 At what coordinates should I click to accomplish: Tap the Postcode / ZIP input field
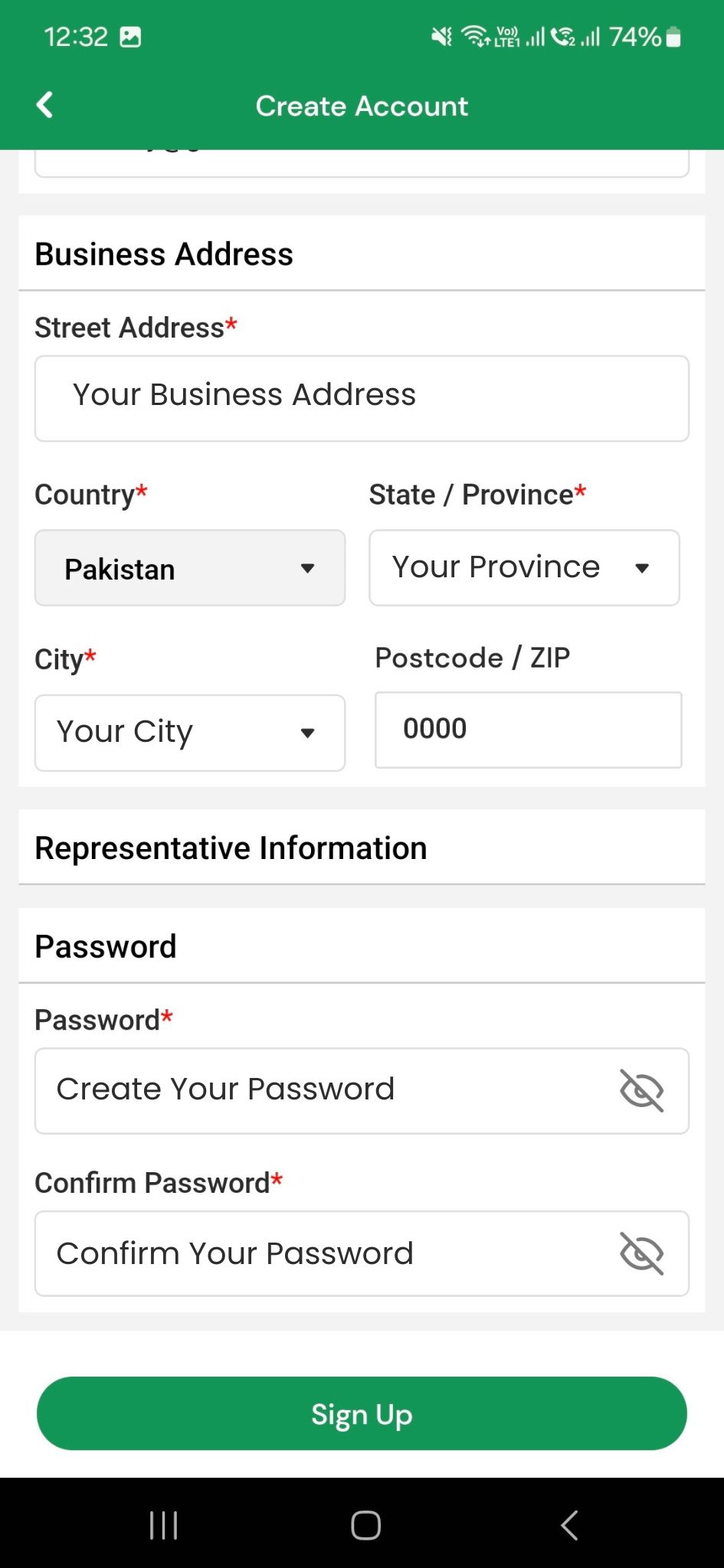click(x=528, y=730)
